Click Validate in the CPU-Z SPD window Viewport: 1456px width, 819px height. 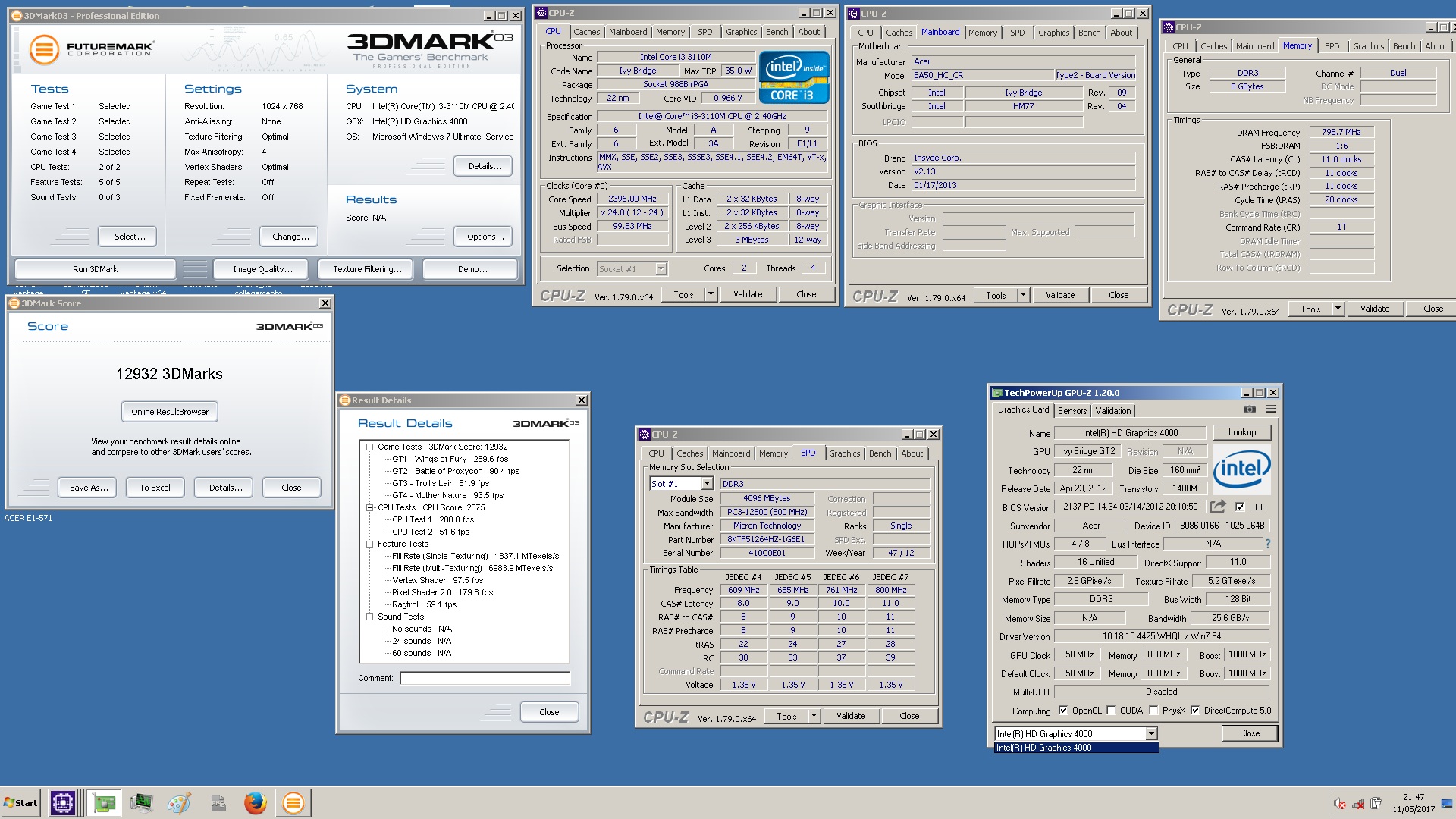point(851,716)
